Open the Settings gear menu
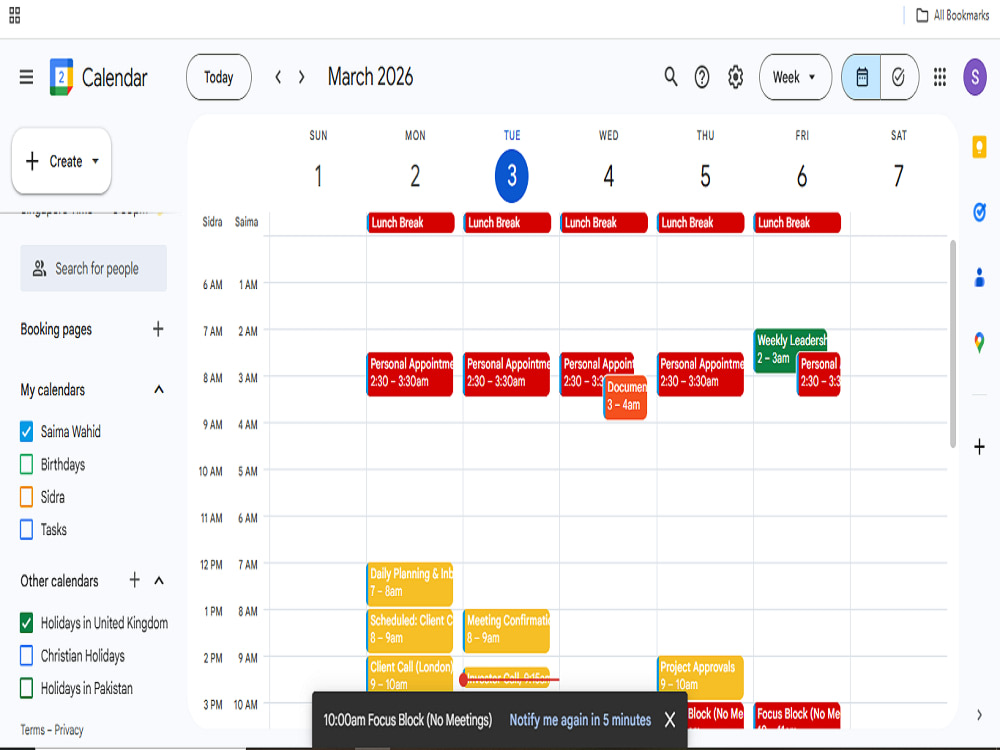The image size is (1000, 750). [735, 77]
